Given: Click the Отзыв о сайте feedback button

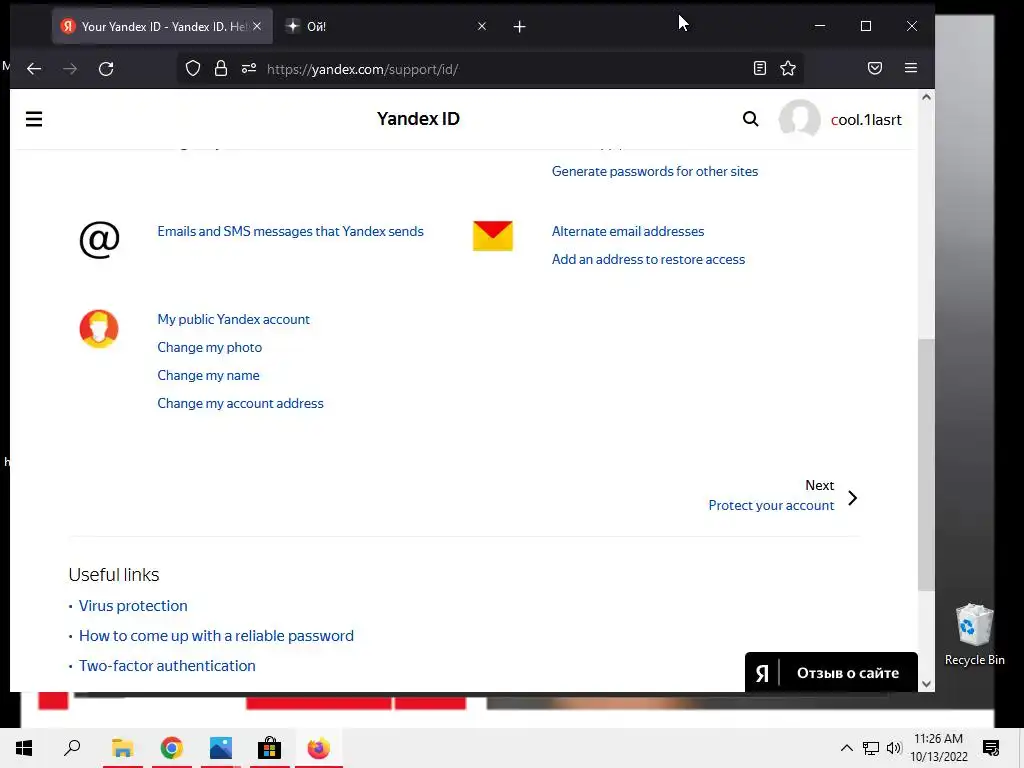Looking at the screenshot, I should pos(831,673).
